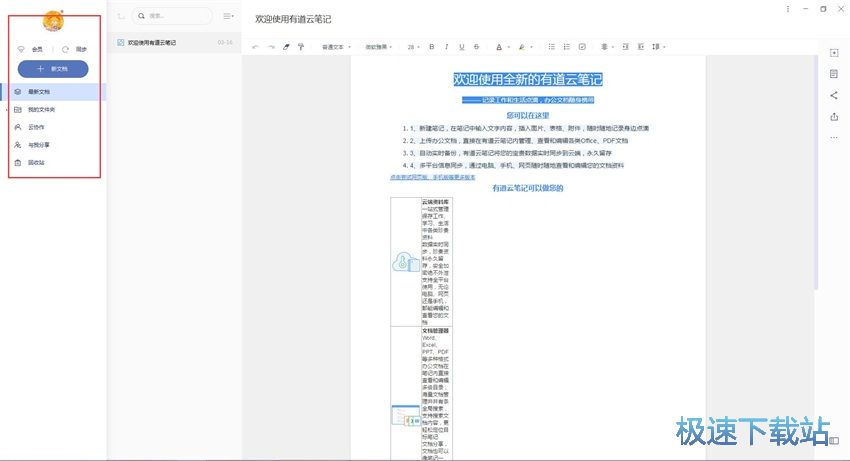Click the document manager screenshot in table
850x461 pixels.
[x=406, y=415]
